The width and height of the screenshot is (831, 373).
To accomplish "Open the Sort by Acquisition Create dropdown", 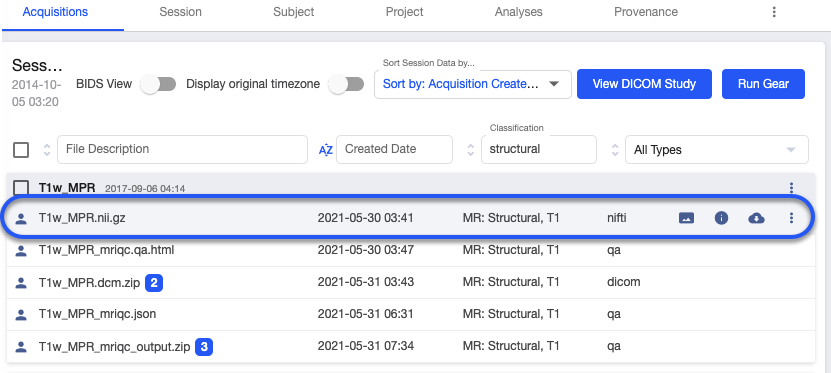I will tap(473, 84).
